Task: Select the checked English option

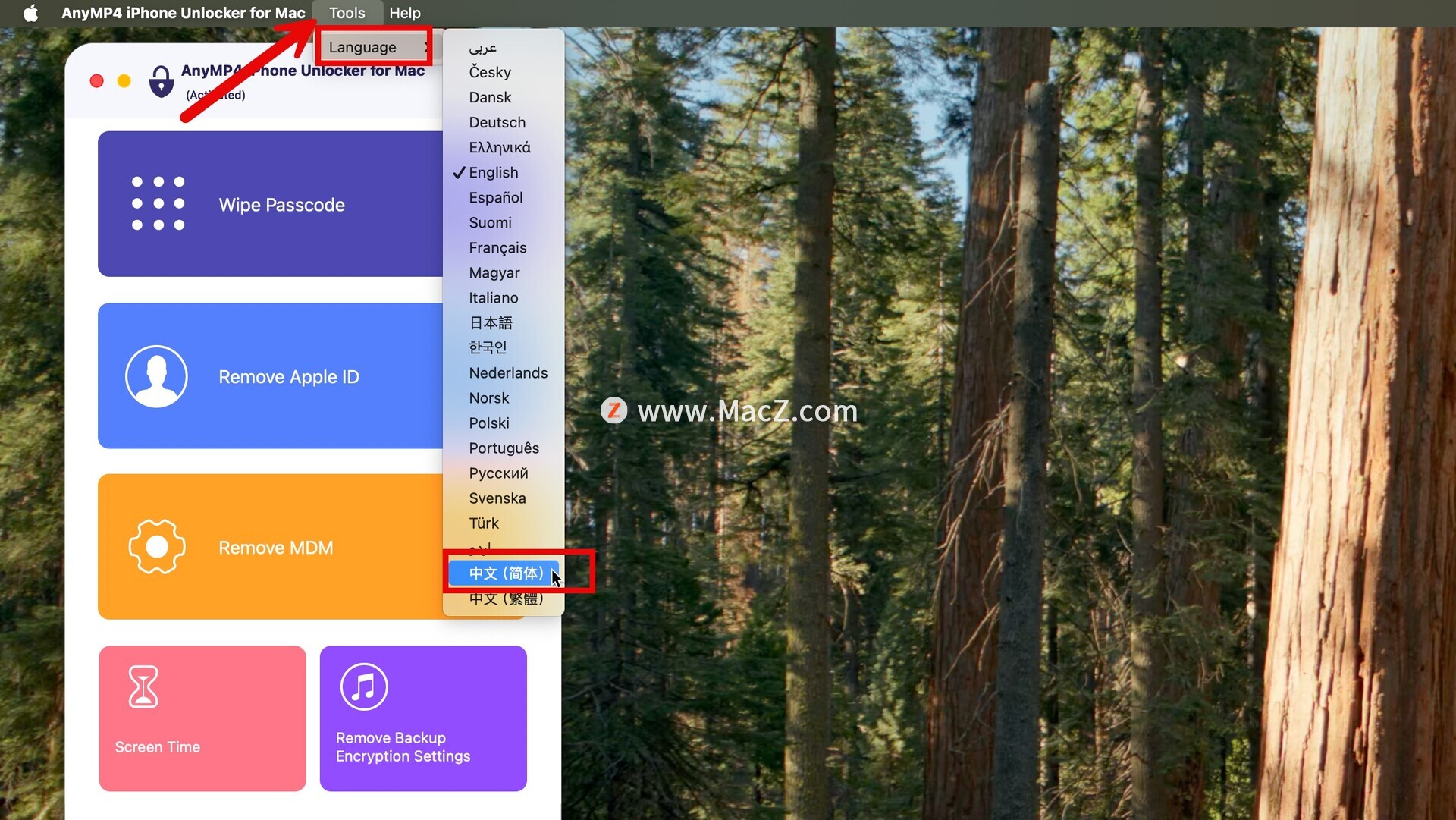Action: 504,172
